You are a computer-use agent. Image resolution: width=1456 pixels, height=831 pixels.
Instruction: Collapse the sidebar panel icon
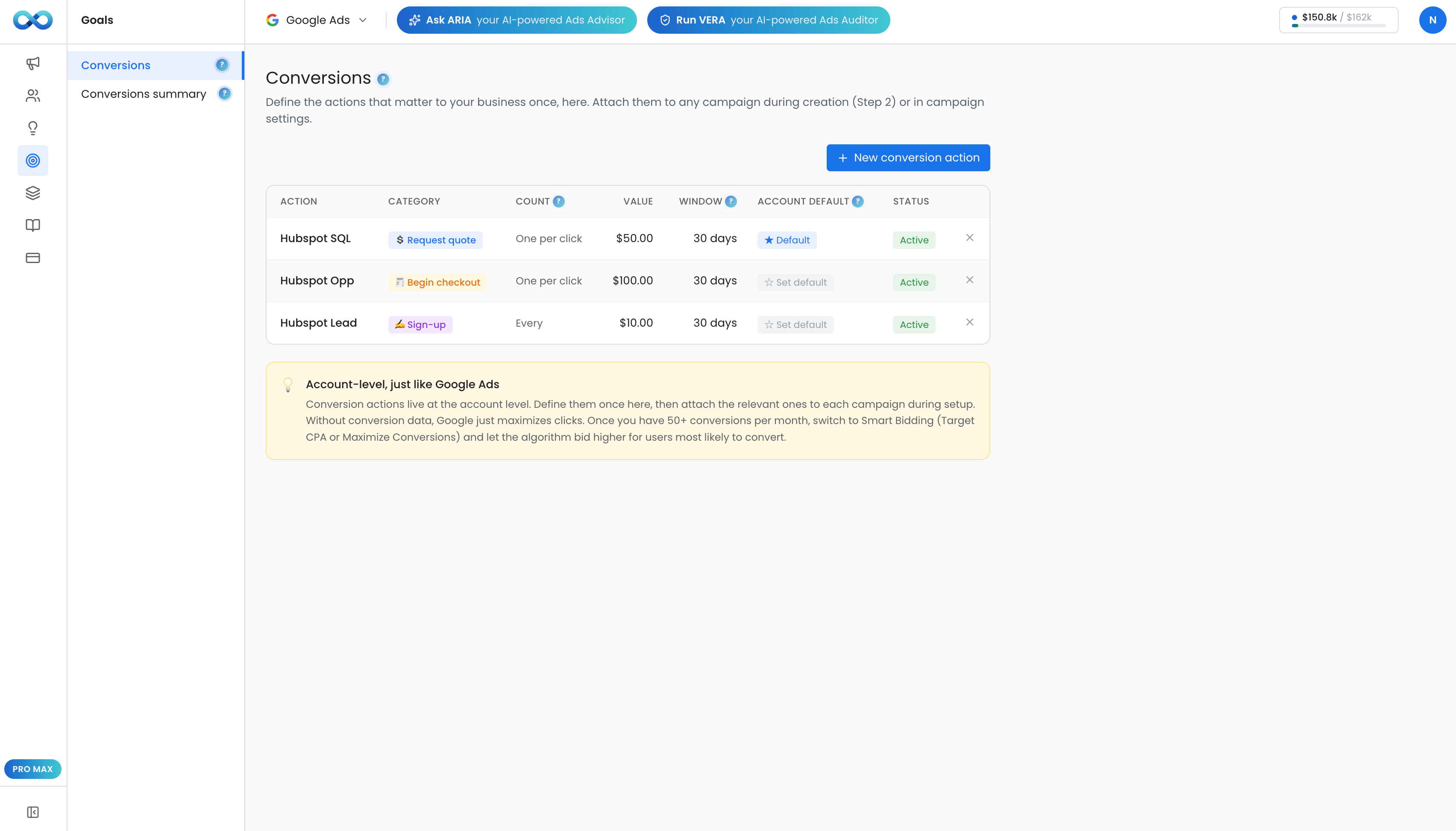point(33,812)
